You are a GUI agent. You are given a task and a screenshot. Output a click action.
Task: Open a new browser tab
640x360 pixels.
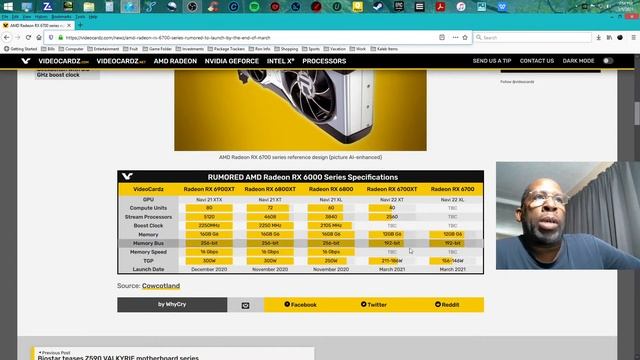pyautogui.click(x=80, y=25)
